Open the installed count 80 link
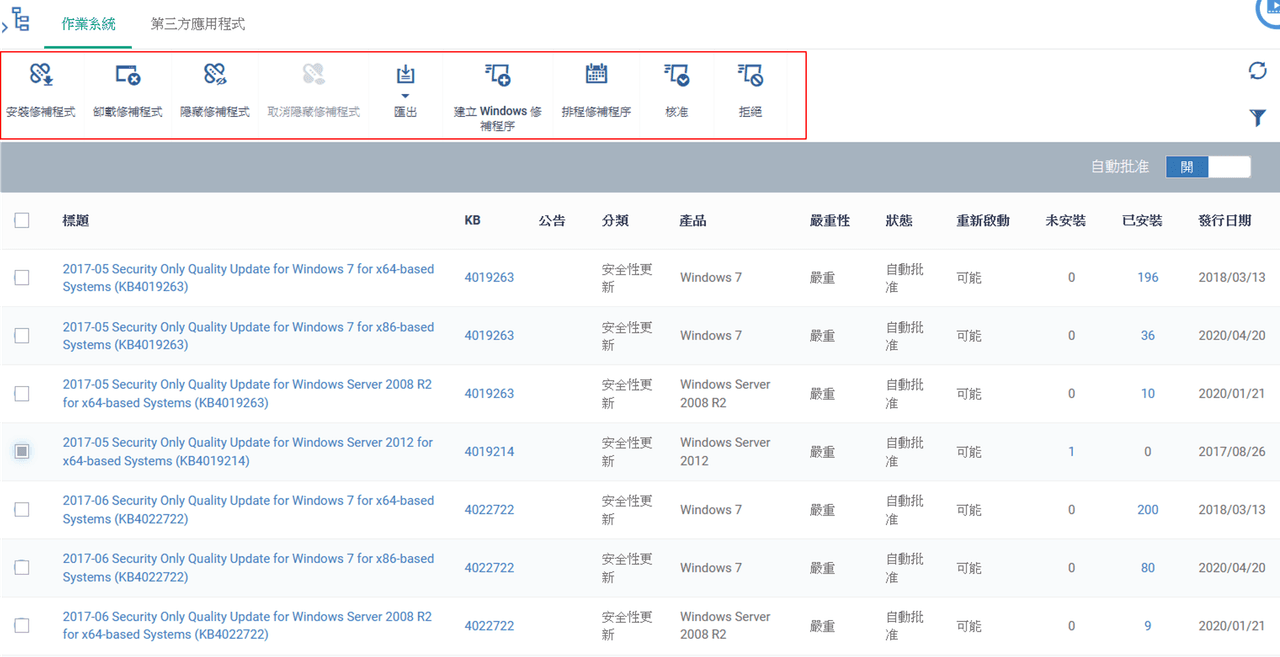The image size is (1280, 657). click(x=1148, y=568)
